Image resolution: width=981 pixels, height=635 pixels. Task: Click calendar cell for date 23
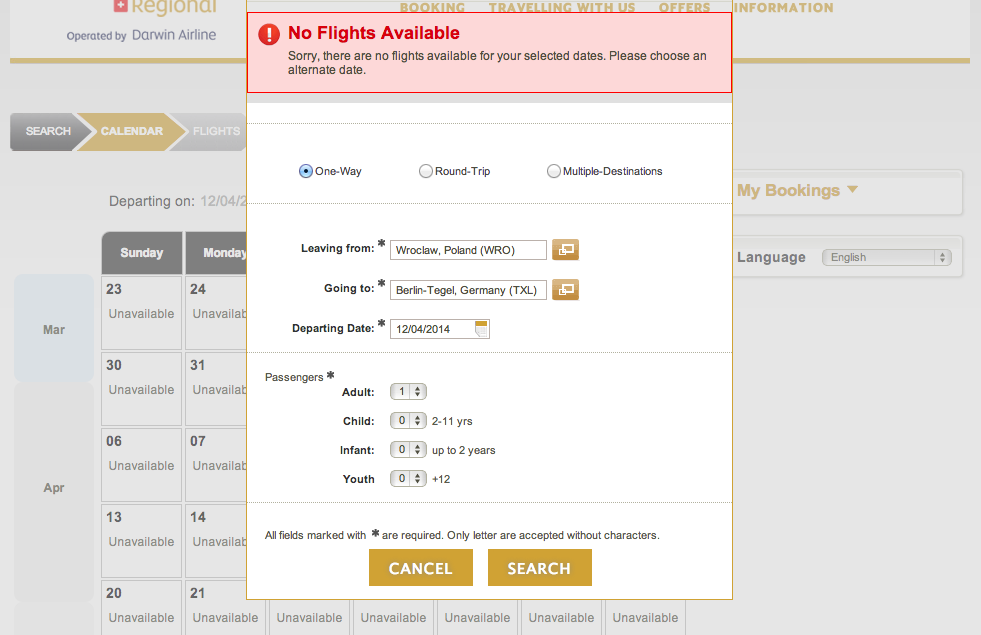141,313
